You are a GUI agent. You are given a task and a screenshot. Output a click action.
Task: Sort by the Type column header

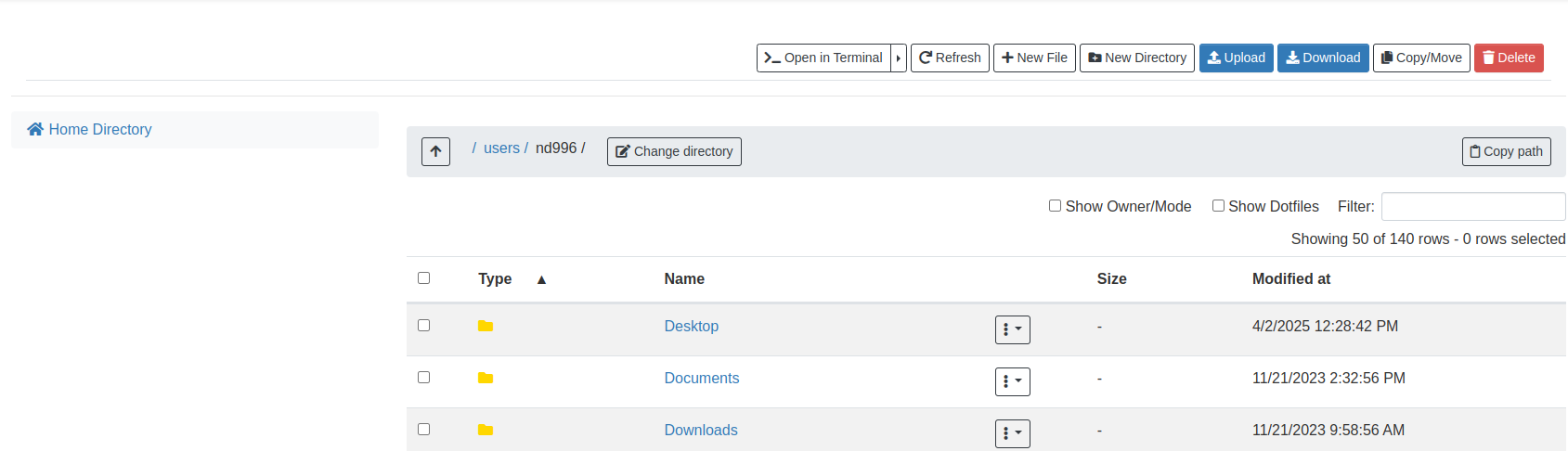495,279
